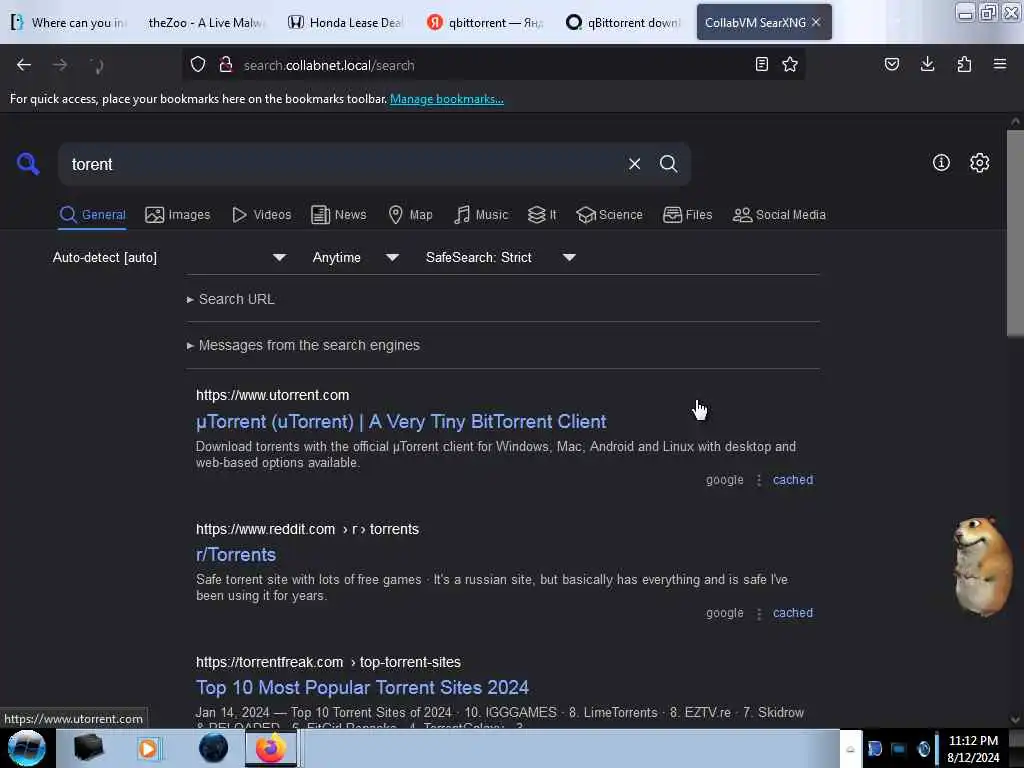Open Top 10 Most Popular Torrent Sites
Screen dimensions: 1024x768
coord(362,687)
